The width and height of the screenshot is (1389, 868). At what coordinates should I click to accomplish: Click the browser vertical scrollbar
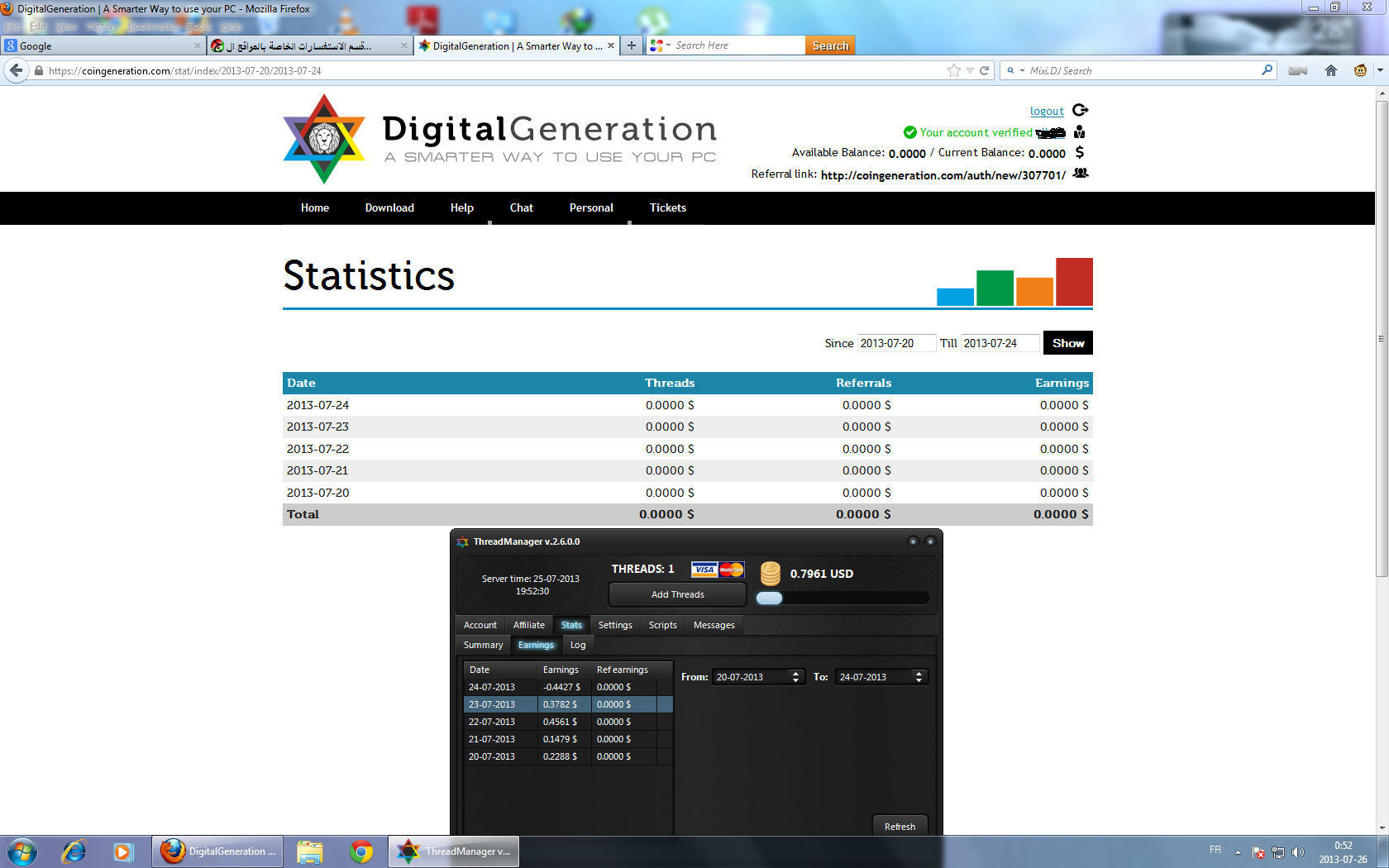[x=1382, y=338]
